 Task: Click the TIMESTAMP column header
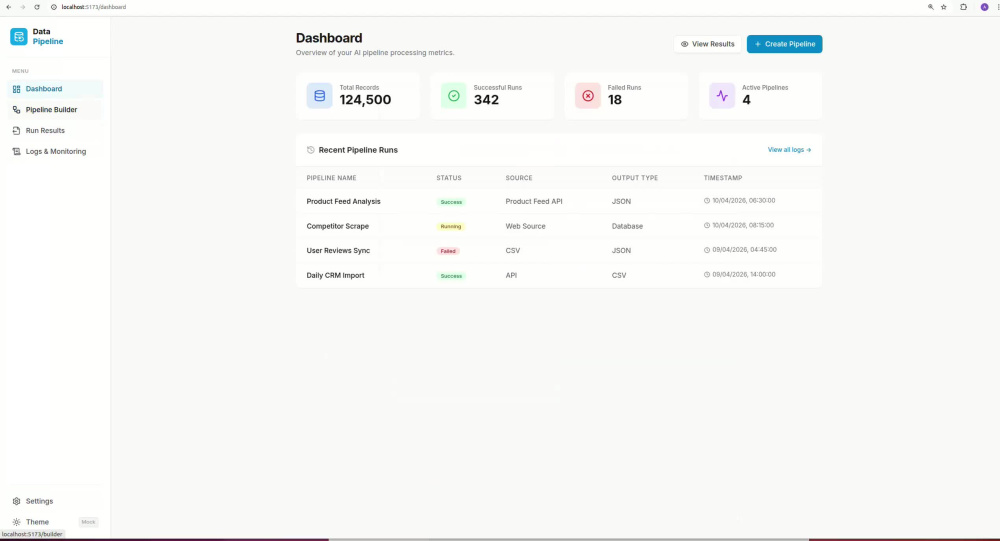coord(723,178)
